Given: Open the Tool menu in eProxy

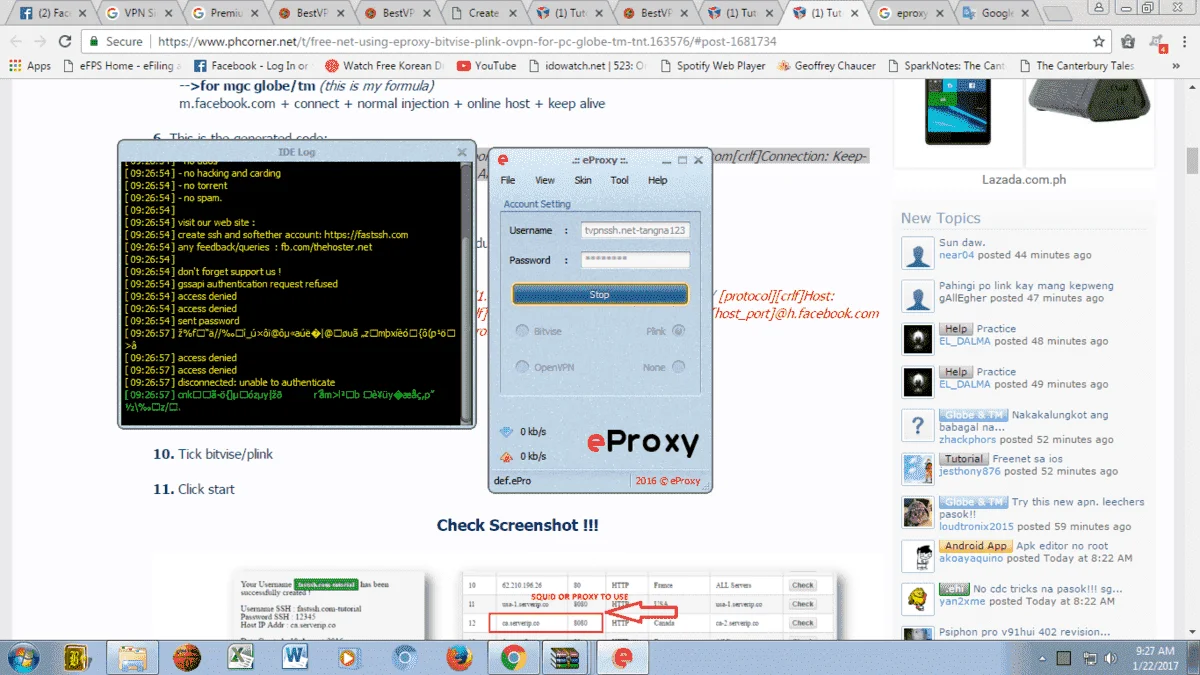Looking at the screenshot, I should [620, 180].
